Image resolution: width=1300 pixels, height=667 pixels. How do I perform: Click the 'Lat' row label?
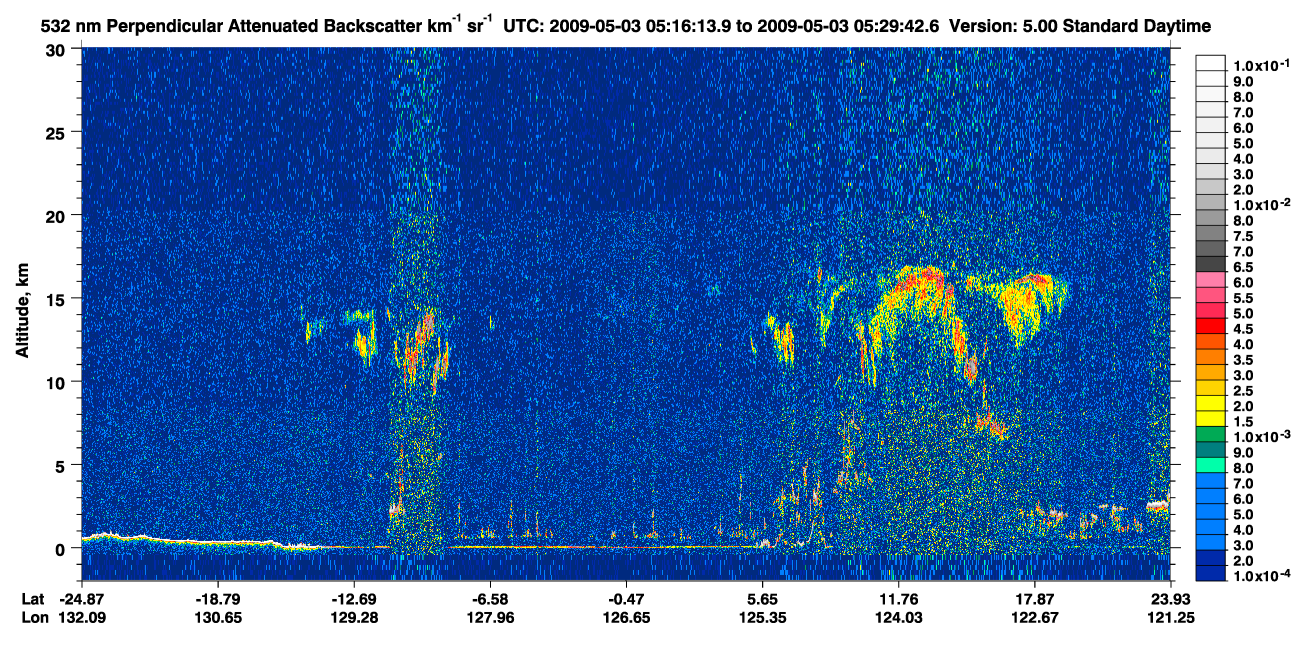point(33,599)
